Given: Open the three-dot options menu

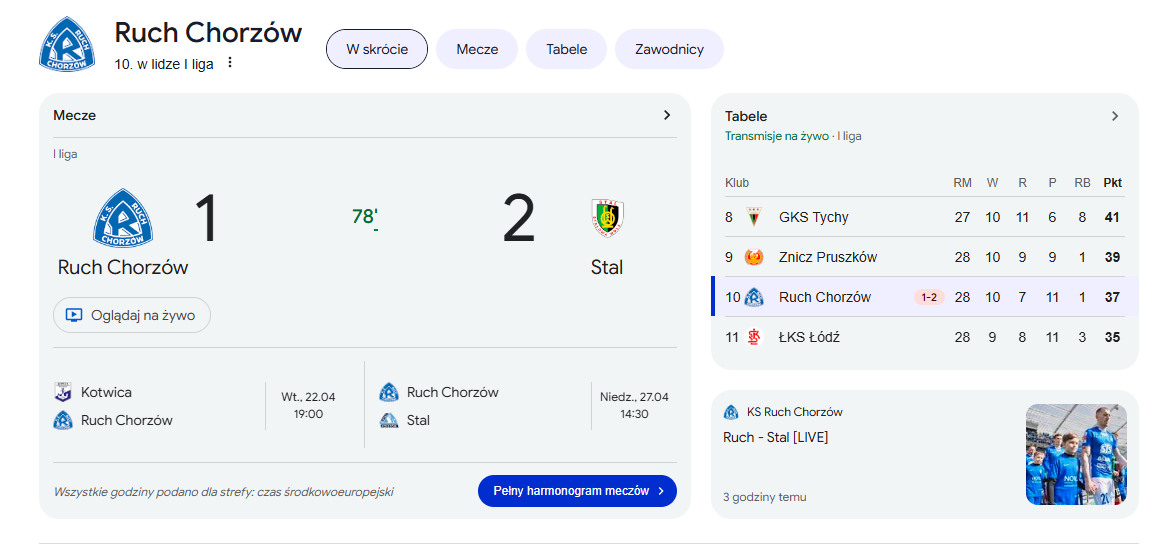Looking at the screenshot, I should coord(230,63).
